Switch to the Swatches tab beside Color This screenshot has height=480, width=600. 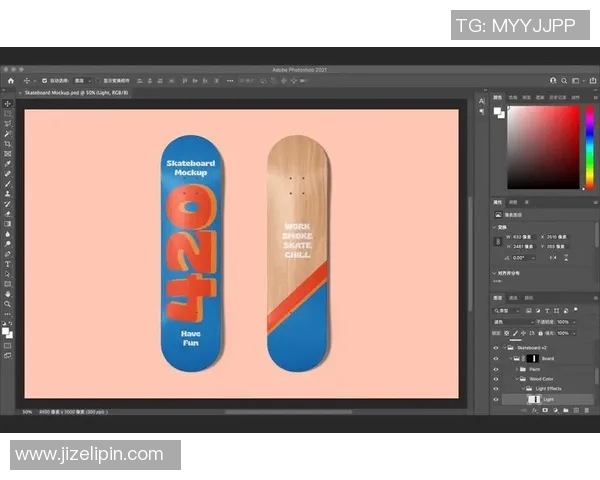513,98
